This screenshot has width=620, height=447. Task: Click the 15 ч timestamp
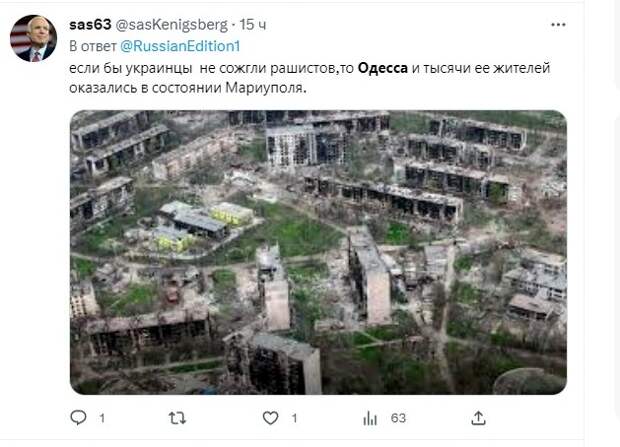coord(253,25)
